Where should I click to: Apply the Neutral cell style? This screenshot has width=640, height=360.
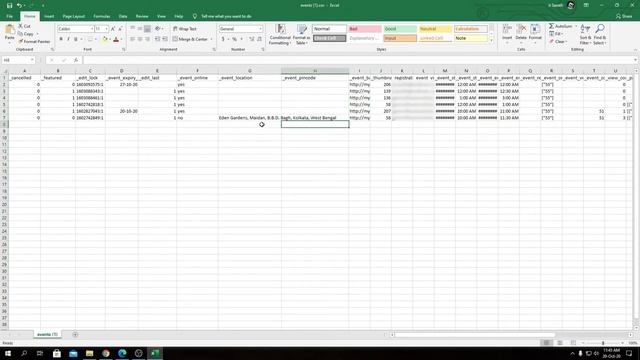(435, 29)
